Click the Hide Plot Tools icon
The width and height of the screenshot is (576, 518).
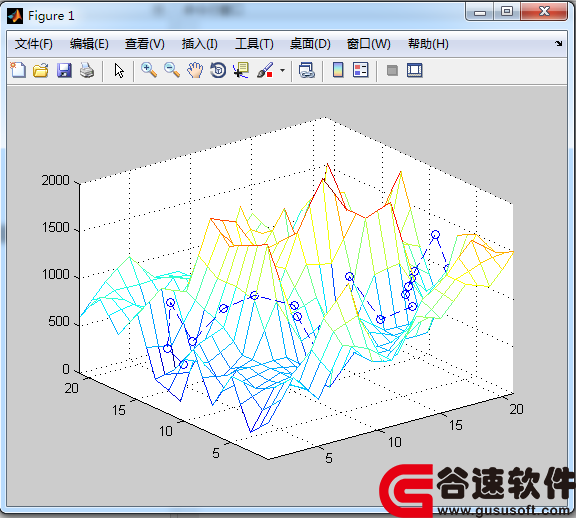(392, 70)
